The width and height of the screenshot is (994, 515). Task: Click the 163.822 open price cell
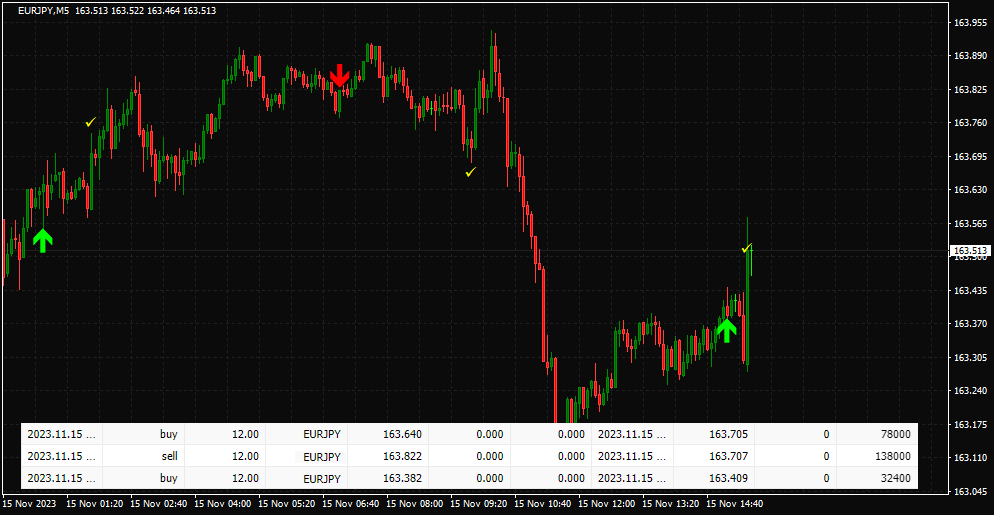pos(389,456)
